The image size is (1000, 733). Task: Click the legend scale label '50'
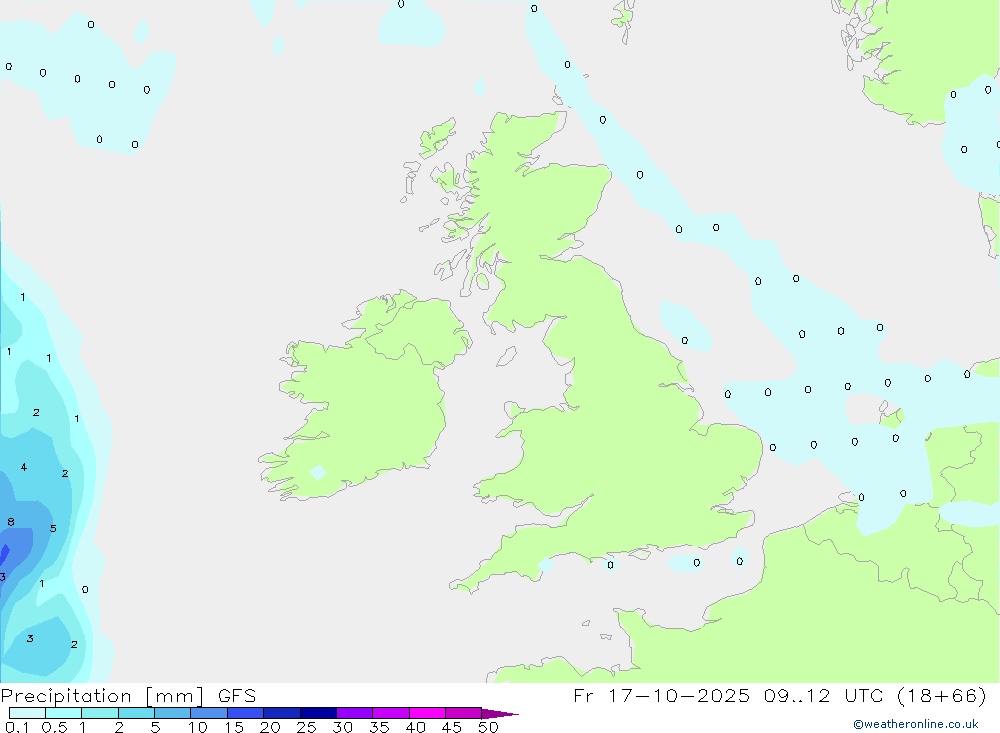point(488,727)
